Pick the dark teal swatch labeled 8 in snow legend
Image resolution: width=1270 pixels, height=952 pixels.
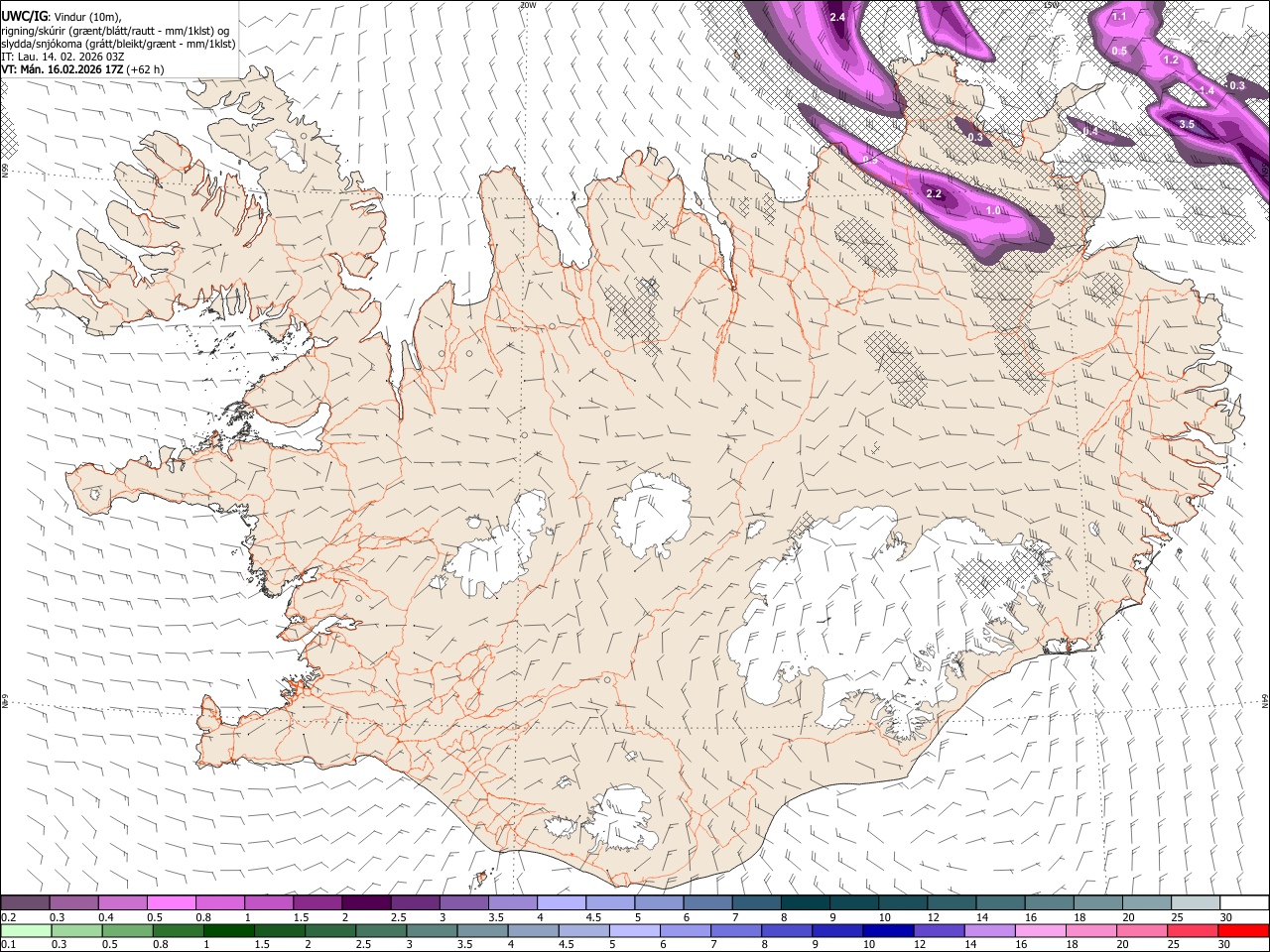coord(806,902)
